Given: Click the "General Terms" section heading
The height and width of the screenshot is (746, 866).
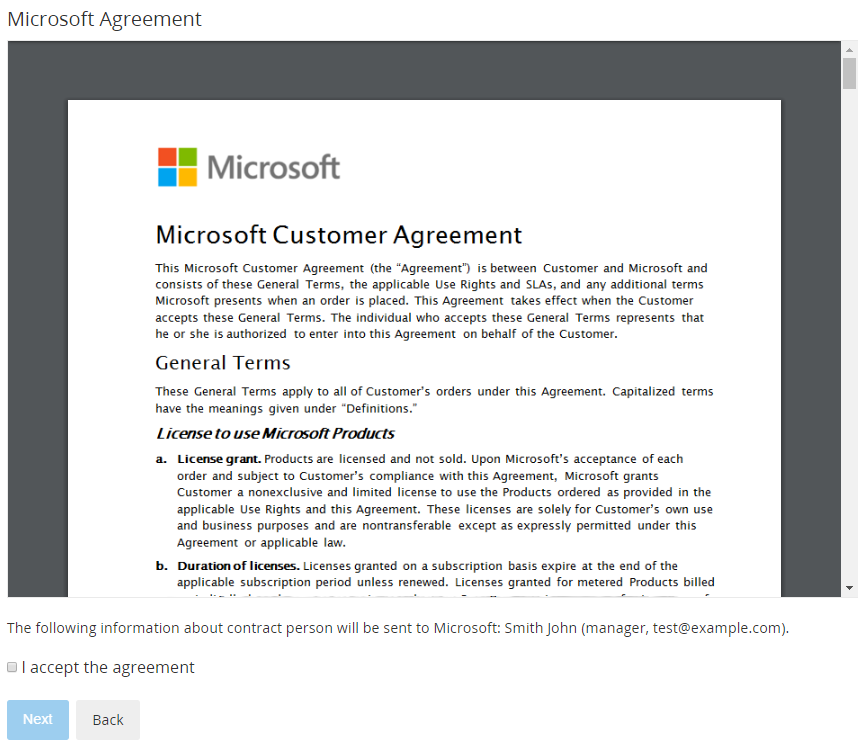Looking at the screenshot, I should 222,362.
